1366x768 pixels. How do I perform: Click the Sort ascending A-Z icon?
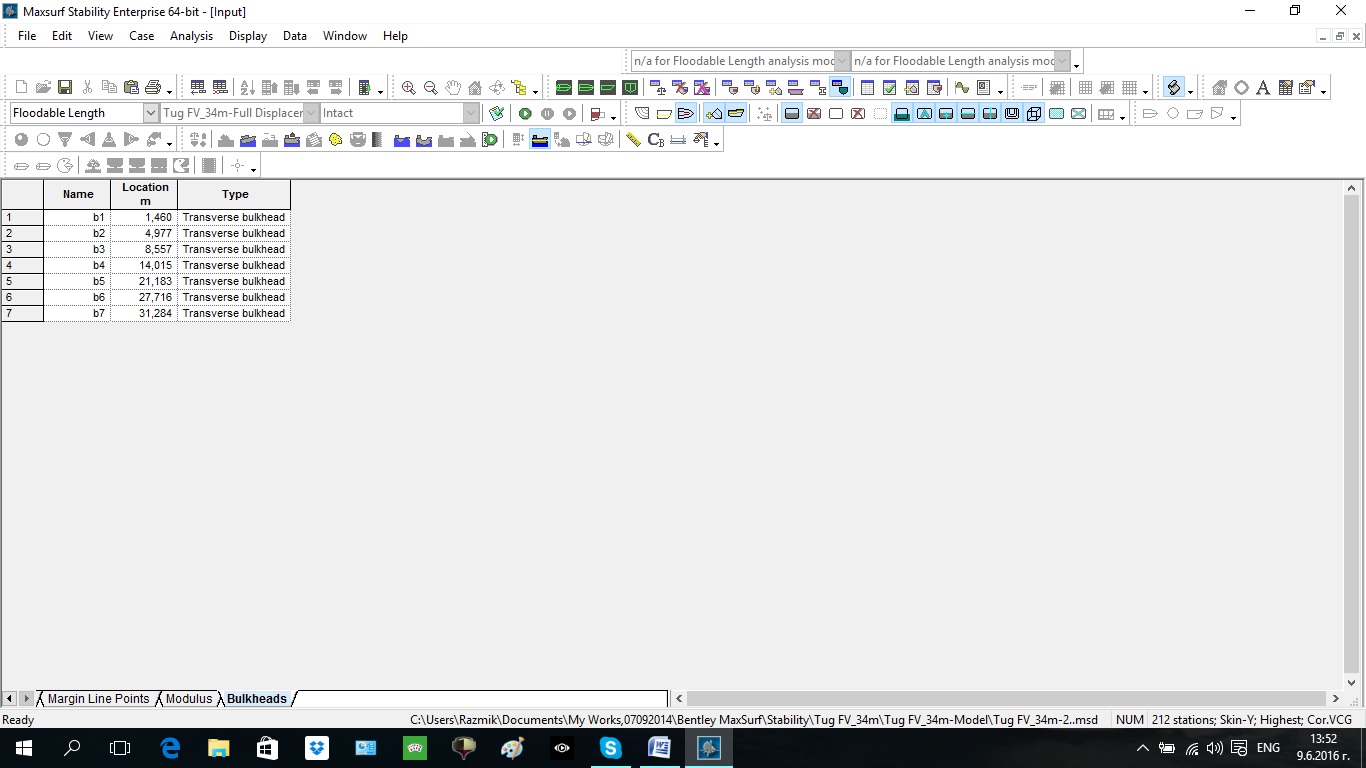pyautogui.click(x=247, y=88)
